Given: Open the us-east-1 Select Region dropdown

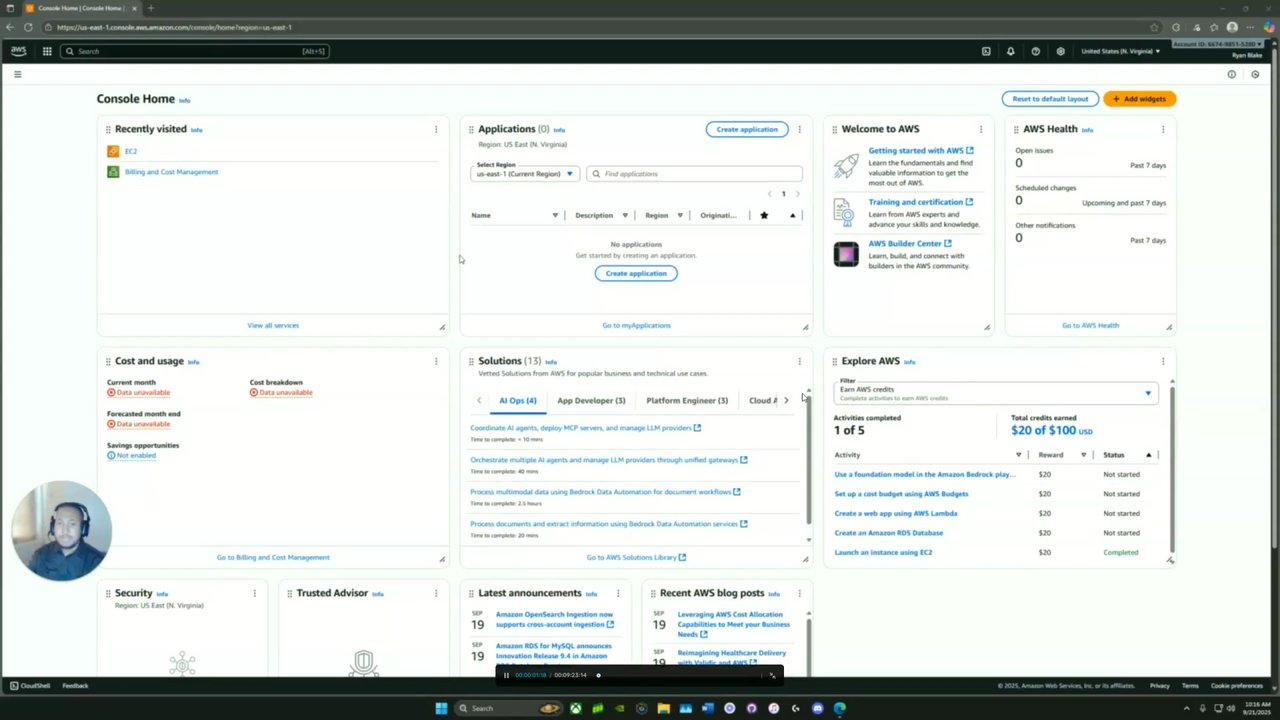Looking at the screenshot, I should (x=525, y=174).
